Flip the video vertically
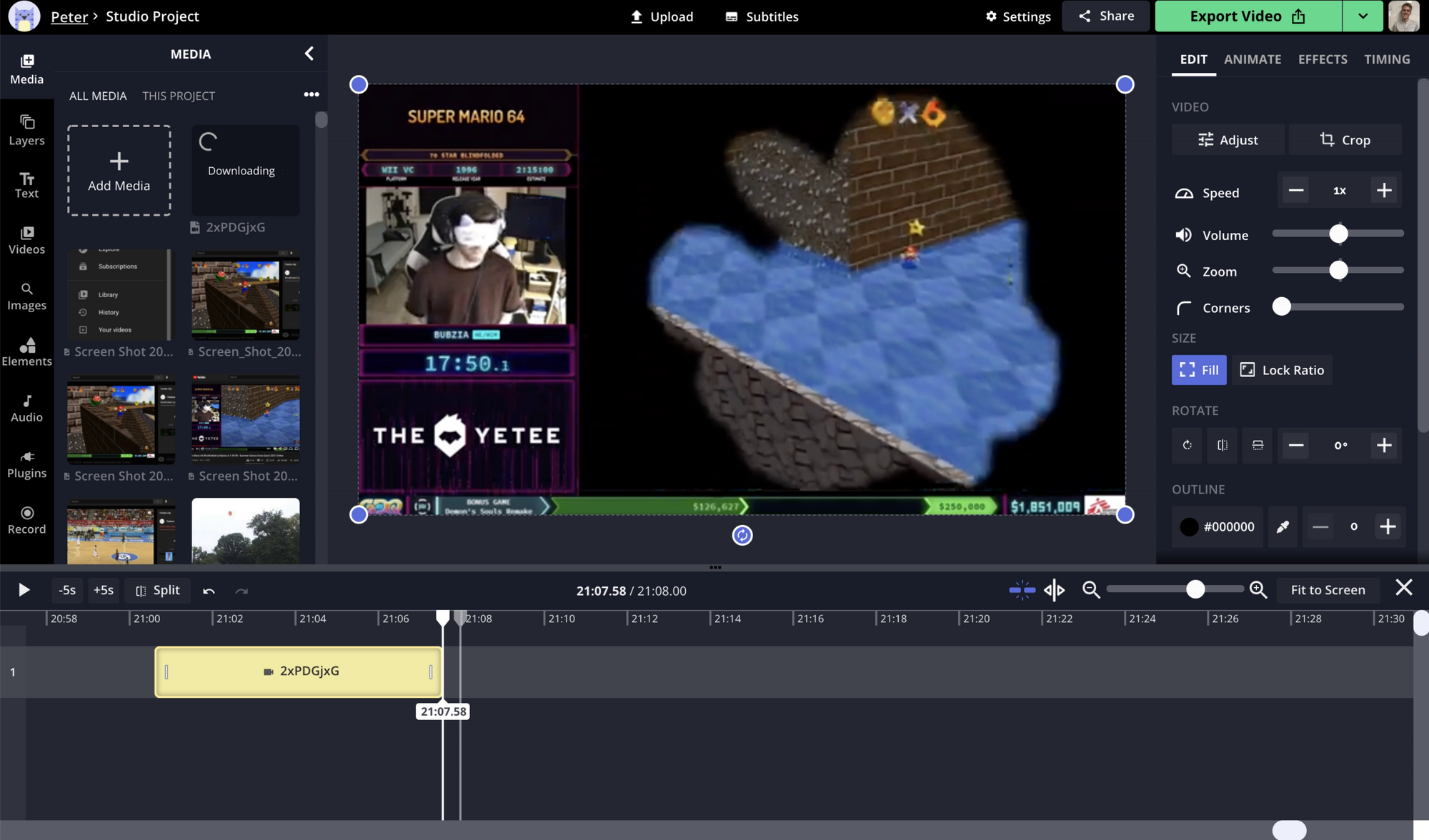 [1258, 445]
